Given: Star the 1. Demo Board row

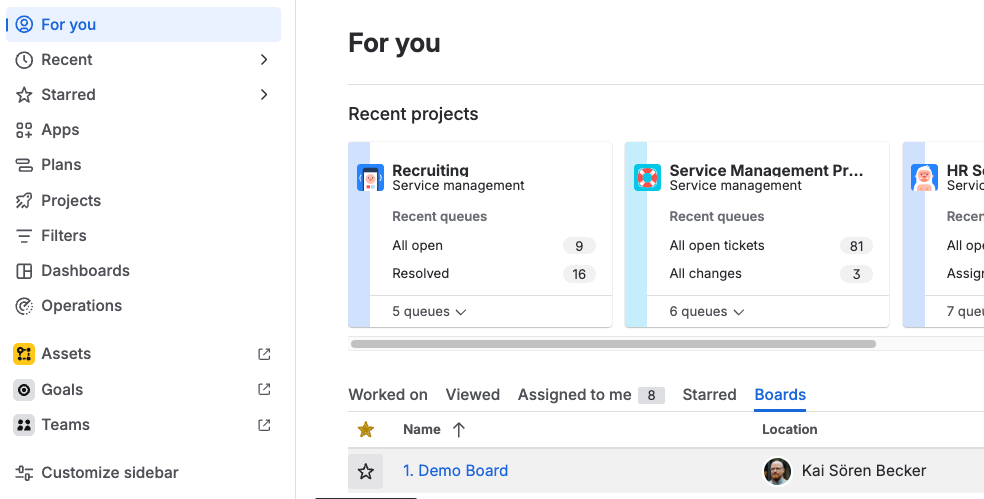Looking at the screenshot, I should click(366, 471).
